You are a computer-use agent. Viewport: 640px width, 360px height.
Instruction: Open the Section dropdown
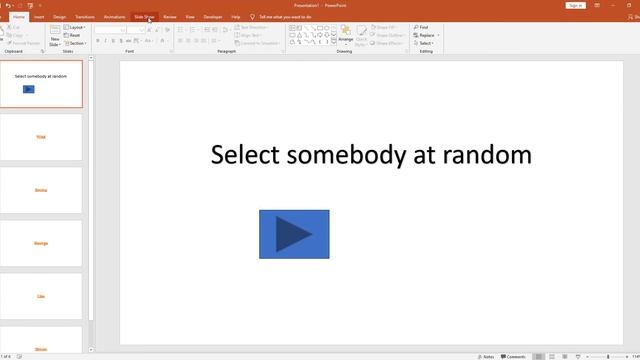pos(76,43)
